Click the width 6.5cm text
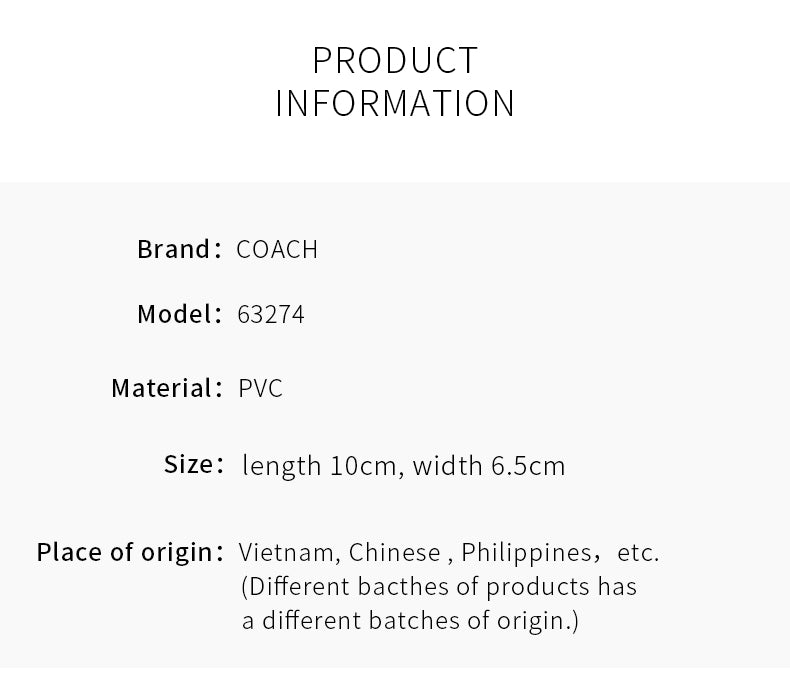This screenshot has height=689, width=790. [489, 465]
